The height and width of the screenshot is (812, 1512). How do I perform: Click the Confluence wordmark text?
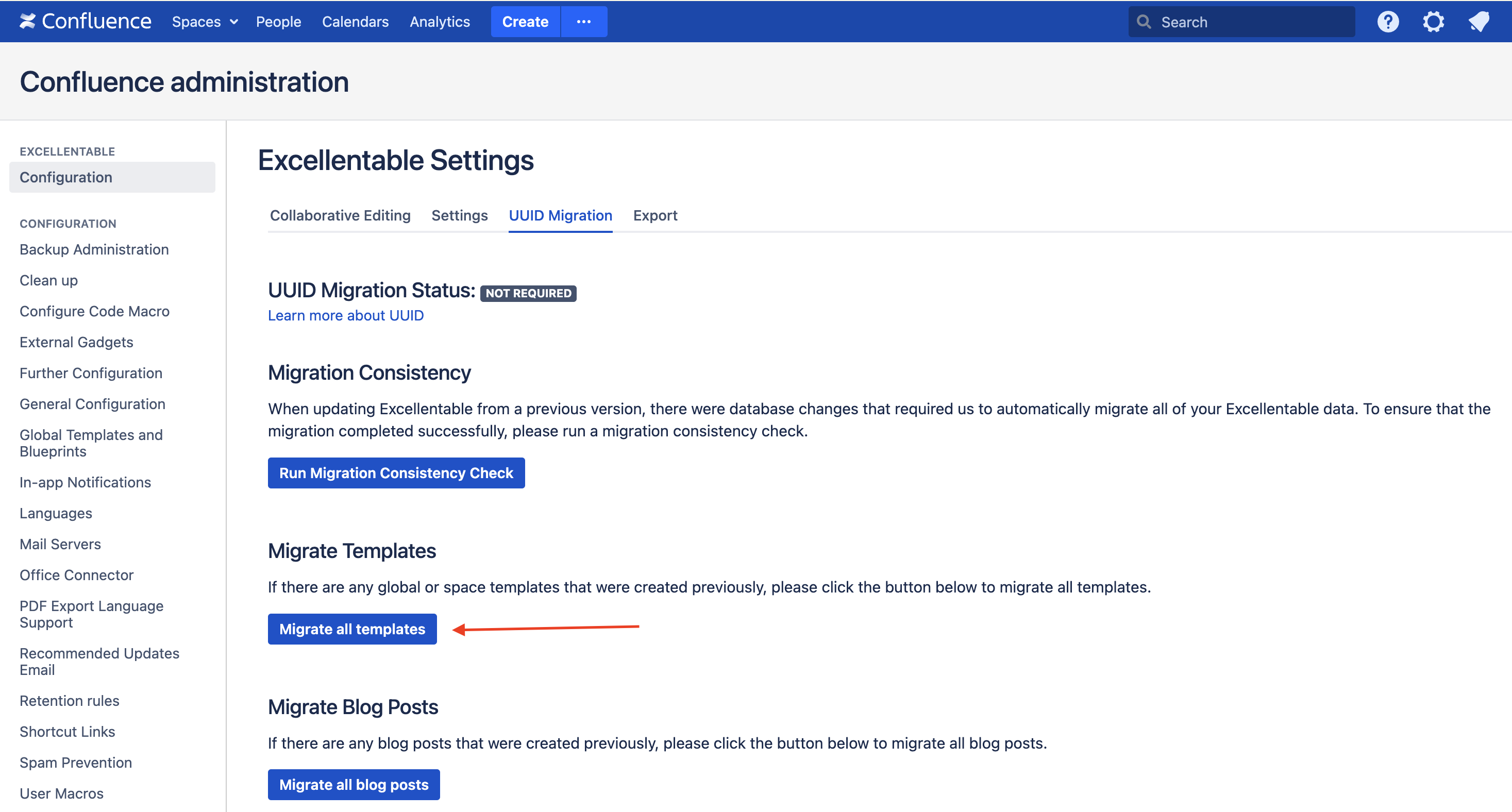pos(97,22)
